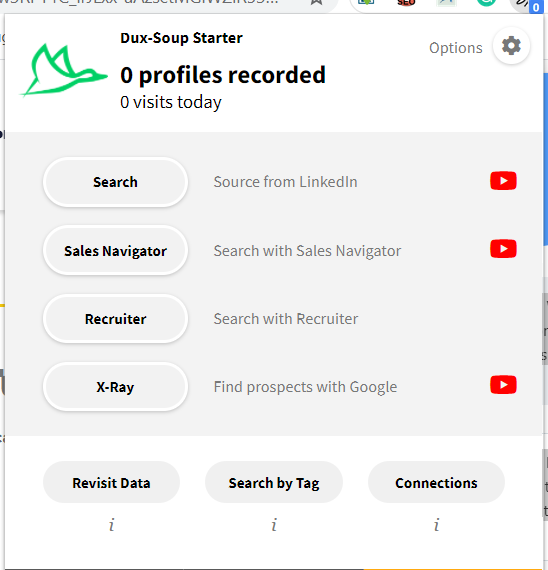Show info icon under Search by Tag
This screenshot has height=570, width=548.
click(x=274, y=525)
